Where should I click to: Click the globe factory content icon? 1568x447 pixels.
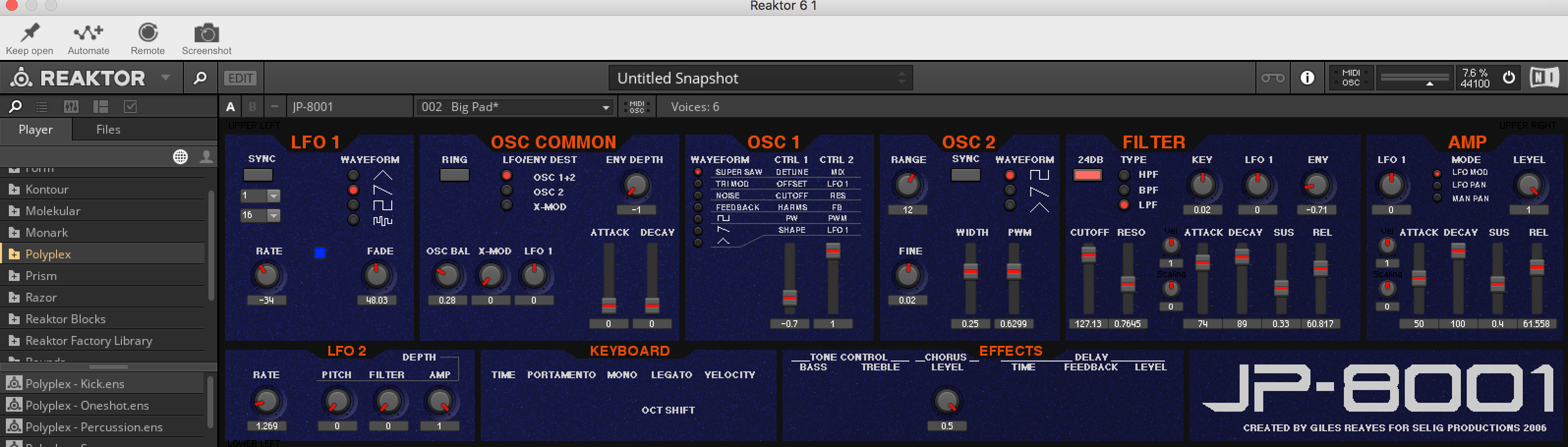[180, 157]
